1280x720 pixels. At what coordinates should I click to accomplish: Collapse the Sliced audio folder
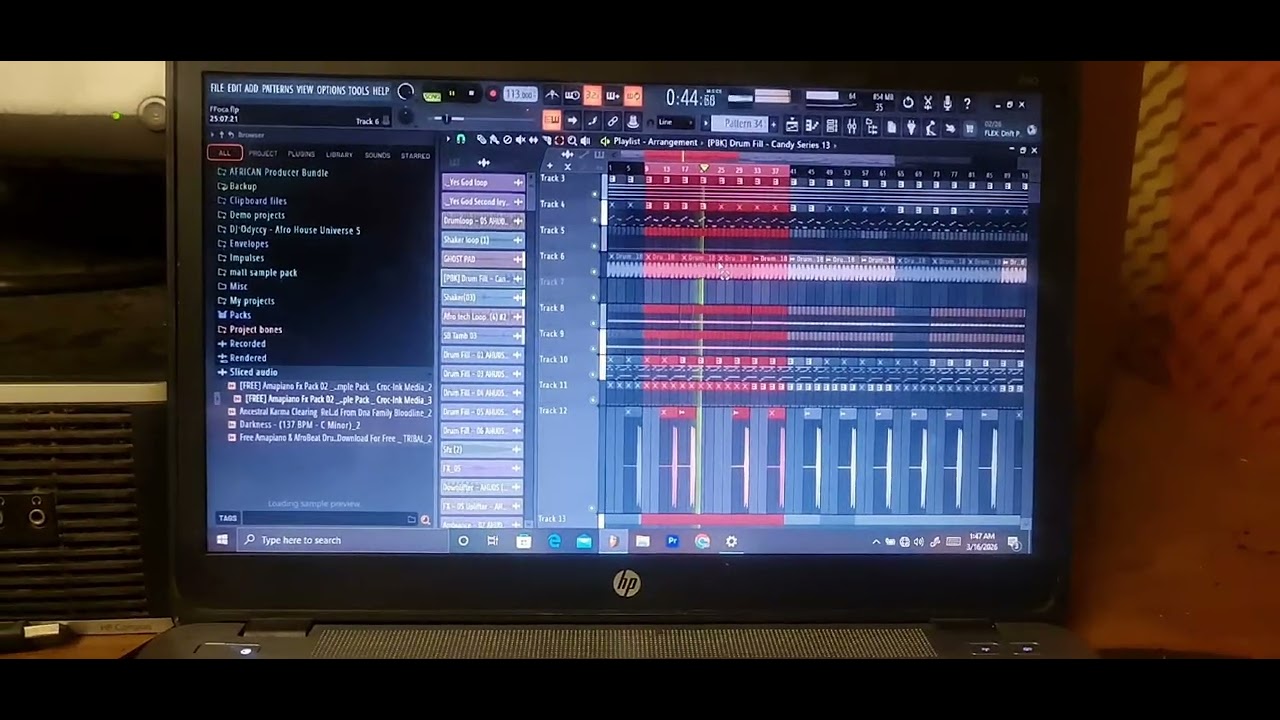click(247, 372)
